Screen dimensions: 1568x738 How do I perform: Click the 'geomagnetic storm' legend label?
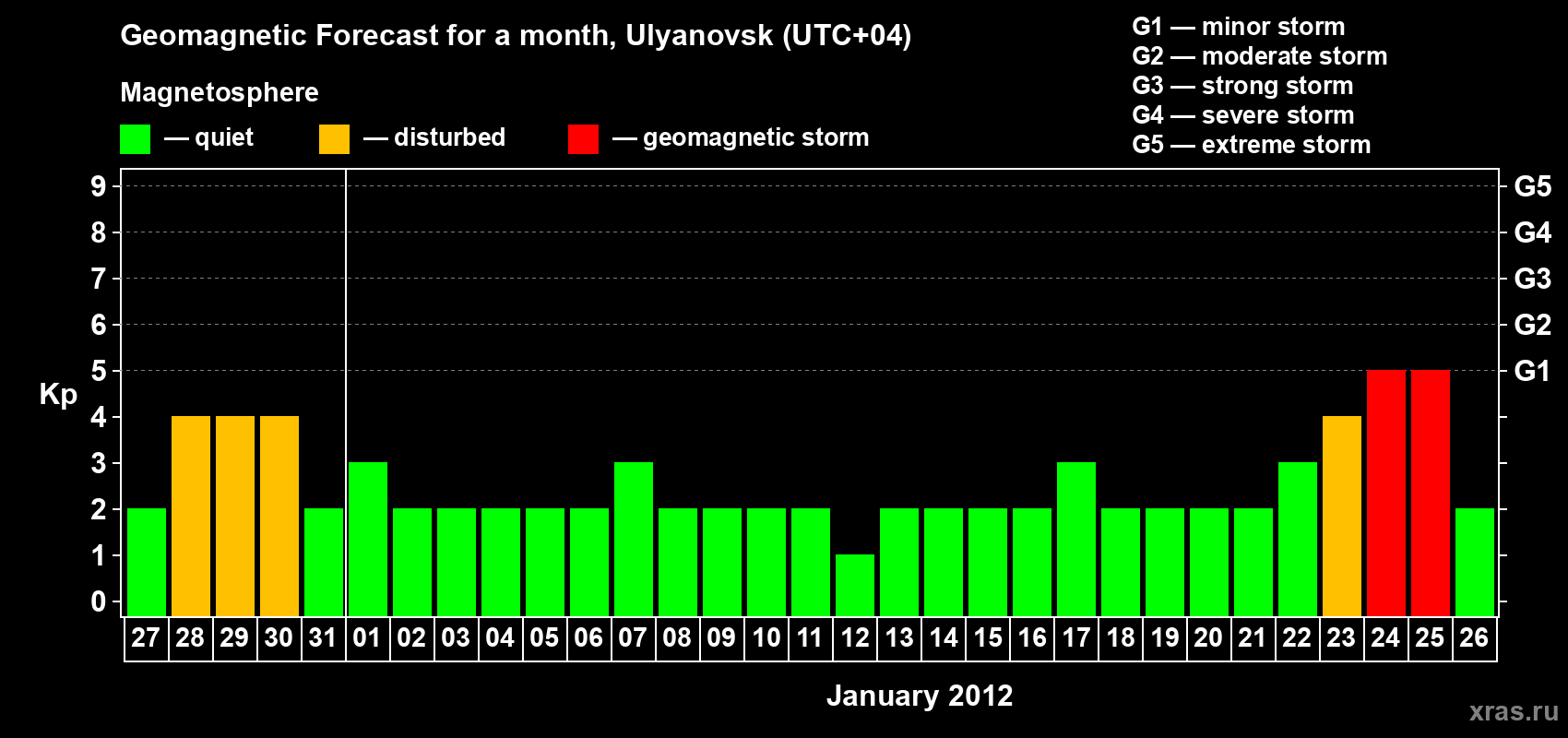[x=756, y=137]
